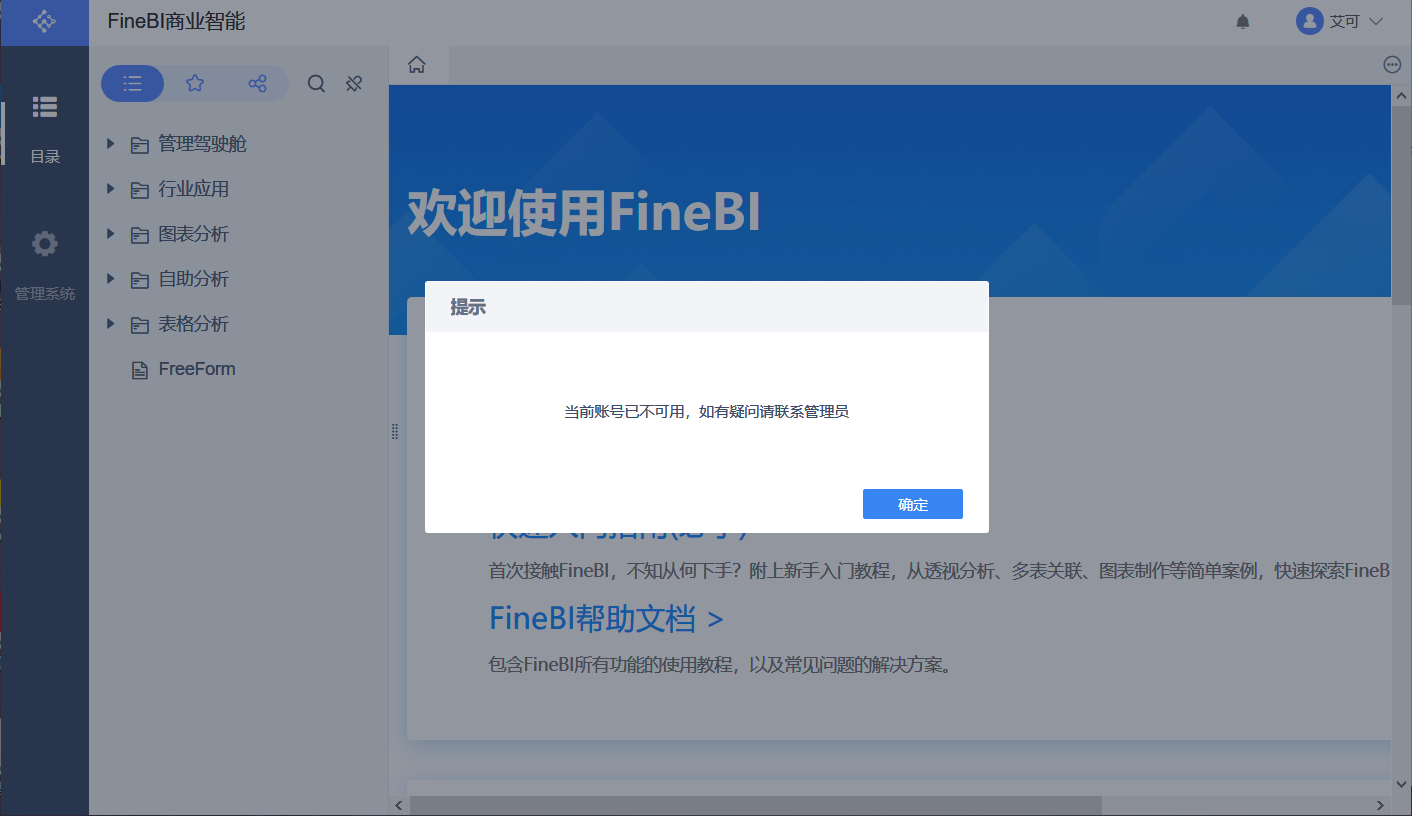Expand the 行业应用 folder arrow
The height and width of the screenshot is (816, 1412).
tap(111, 189)
